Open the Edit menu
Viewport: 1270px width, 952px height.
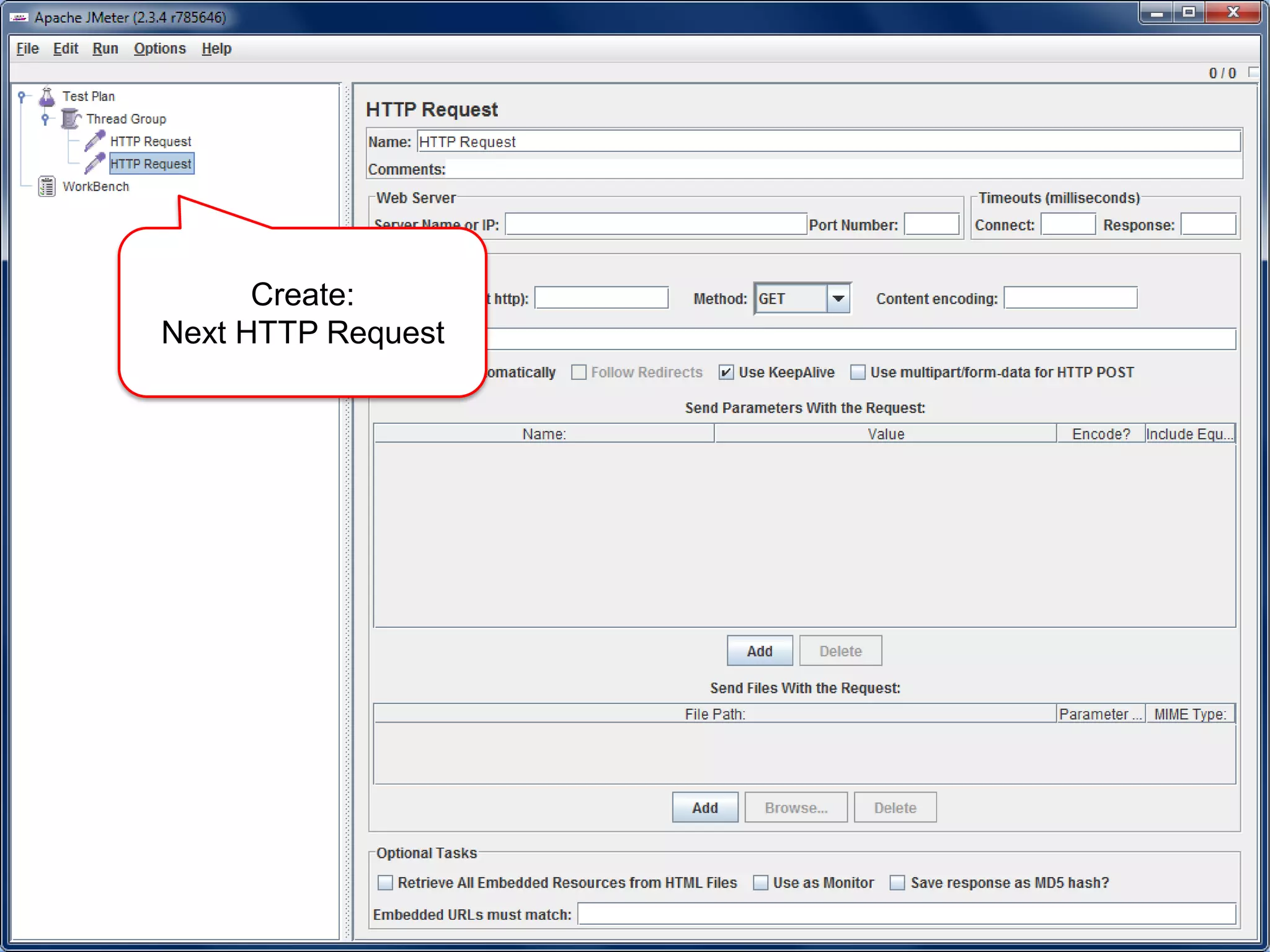point(66,48)
